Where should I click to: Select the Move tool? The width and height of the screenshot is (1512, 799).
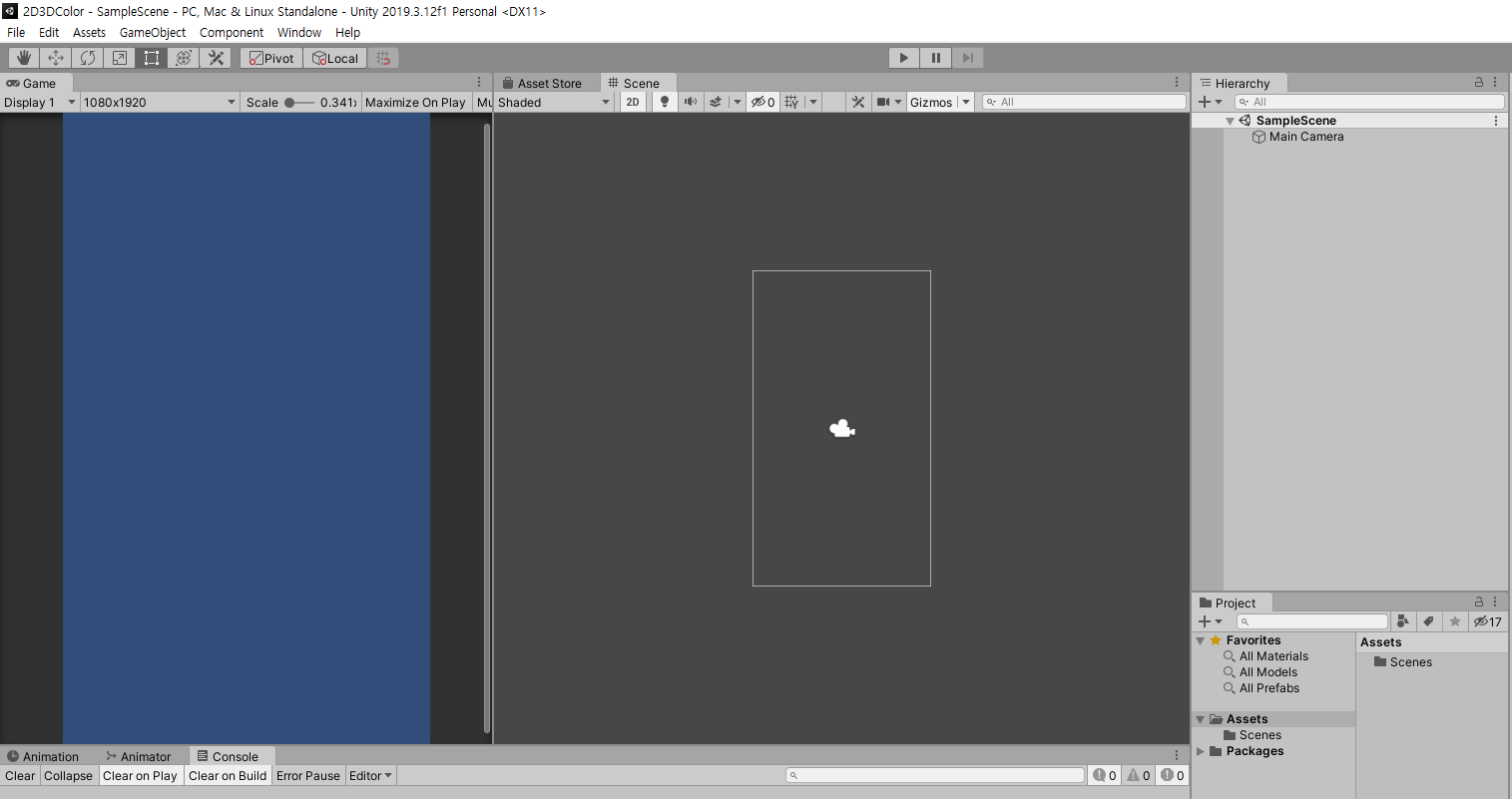56,58
